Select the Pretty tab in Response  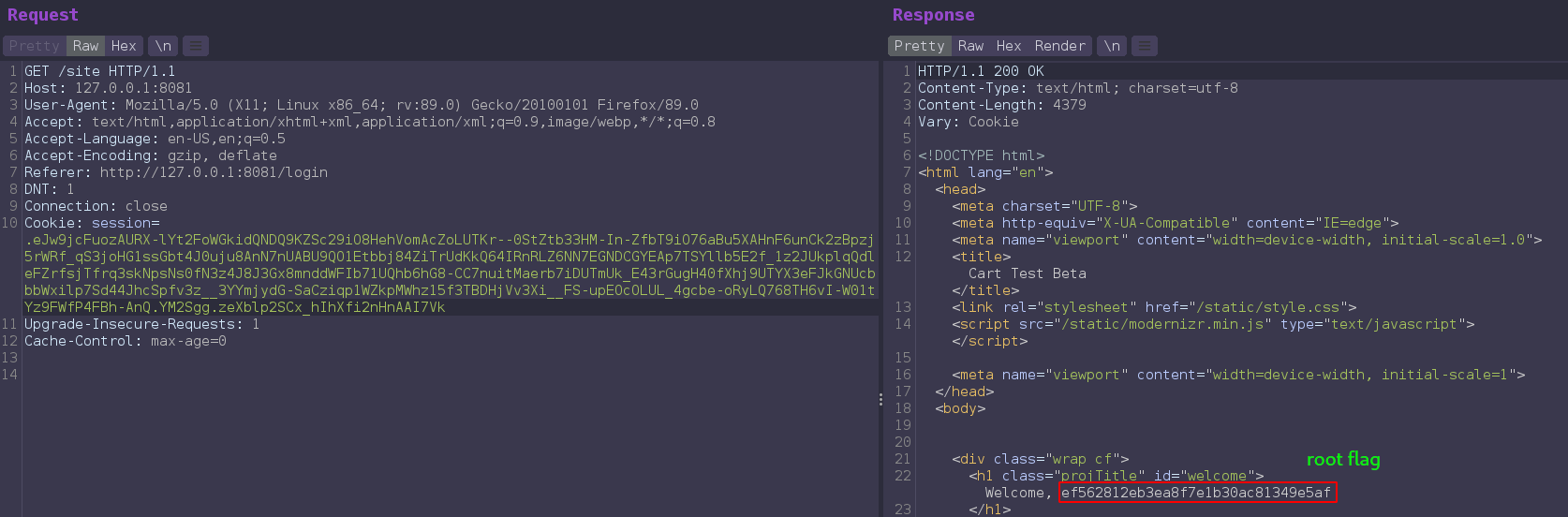click(919, 46)
